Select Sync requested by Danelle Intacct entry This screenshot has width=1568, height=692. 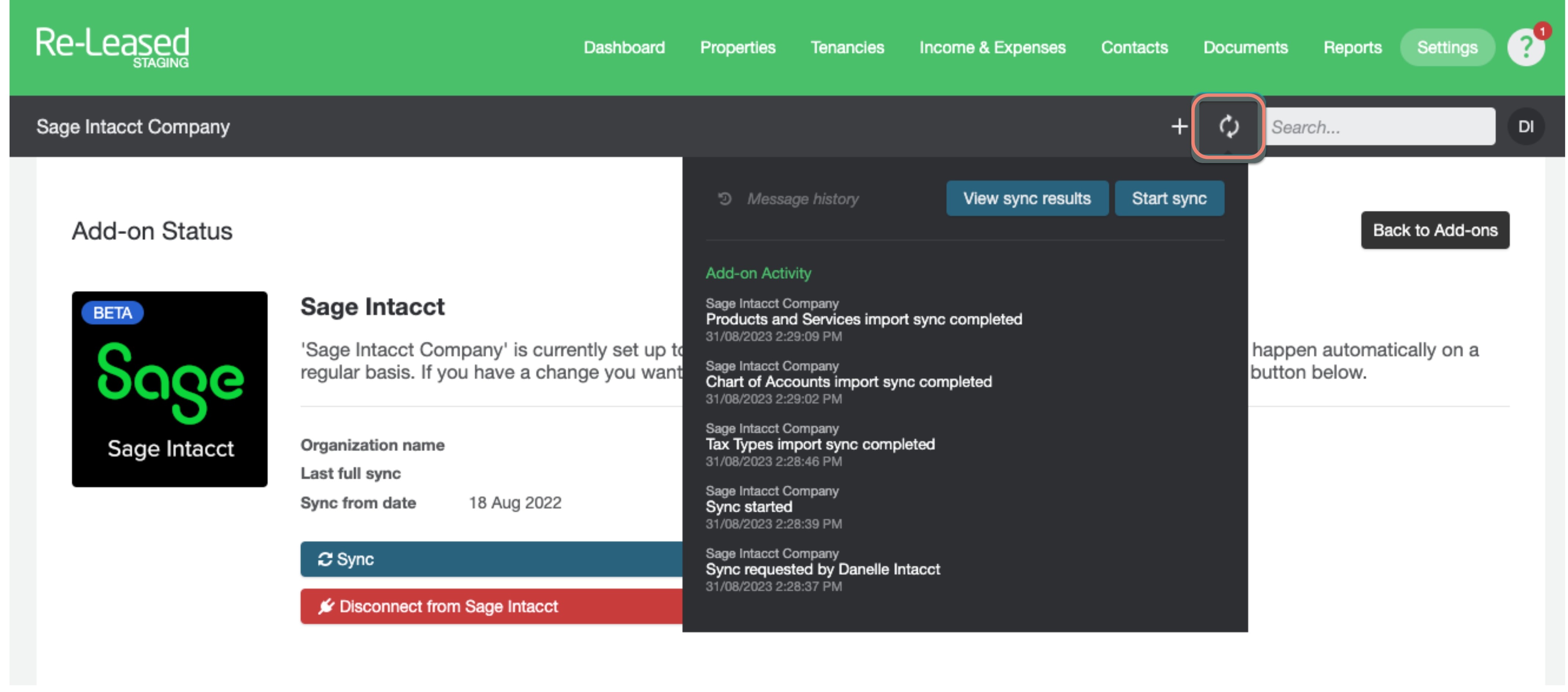pos(822,570)
